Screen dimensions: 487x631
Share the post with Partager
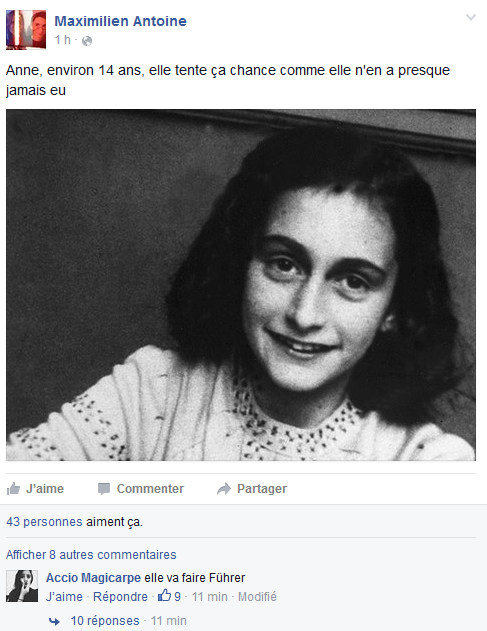click(x=262, y=489)
